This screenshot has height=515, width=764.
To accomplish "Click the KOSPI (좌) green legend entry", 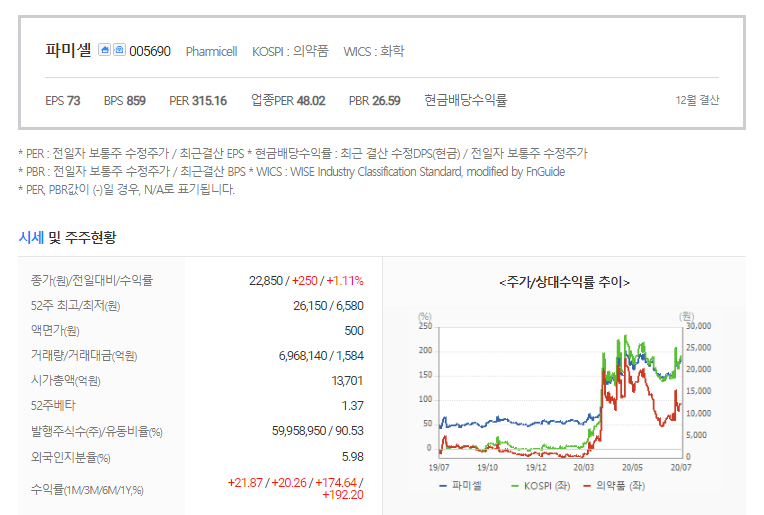I will pyautogui.click(x=540, y=486).
